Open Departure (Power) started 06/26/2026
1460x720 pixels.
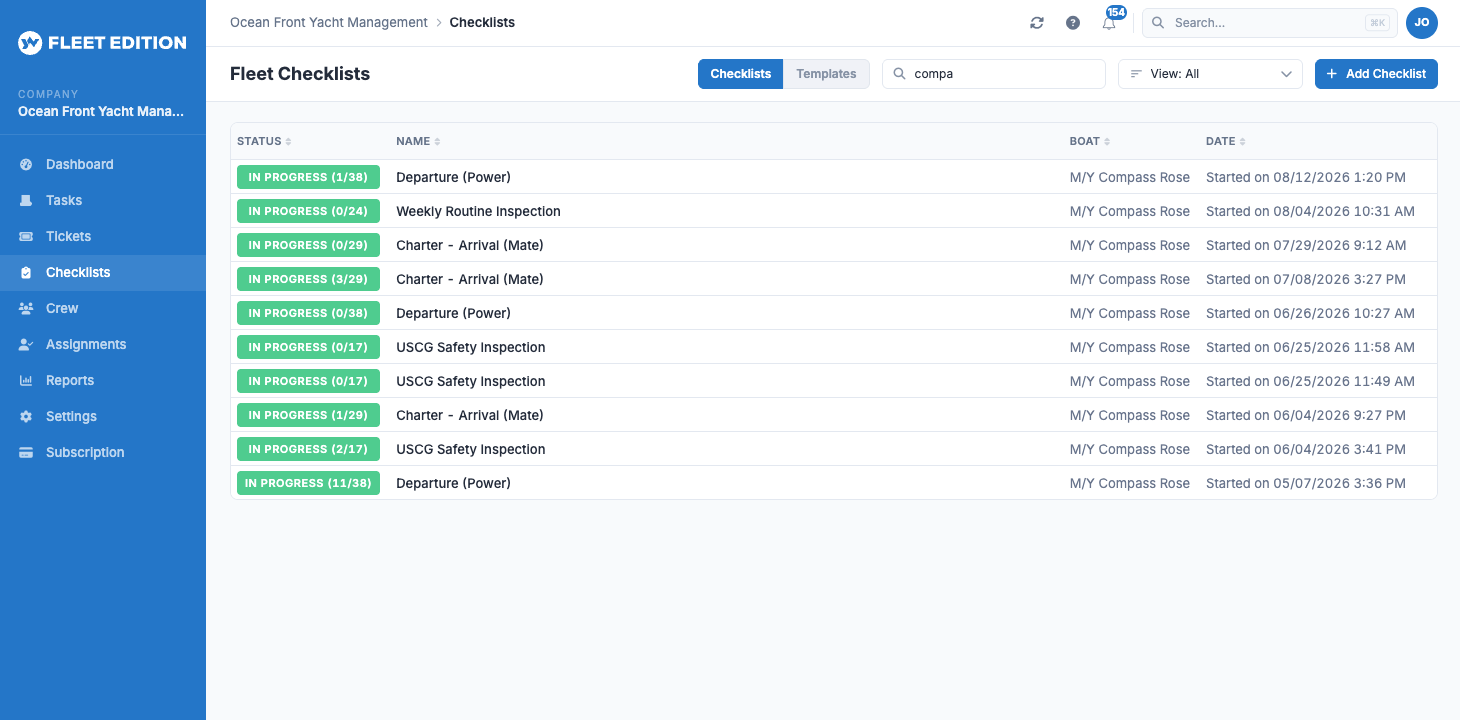(x=453, y=313)
